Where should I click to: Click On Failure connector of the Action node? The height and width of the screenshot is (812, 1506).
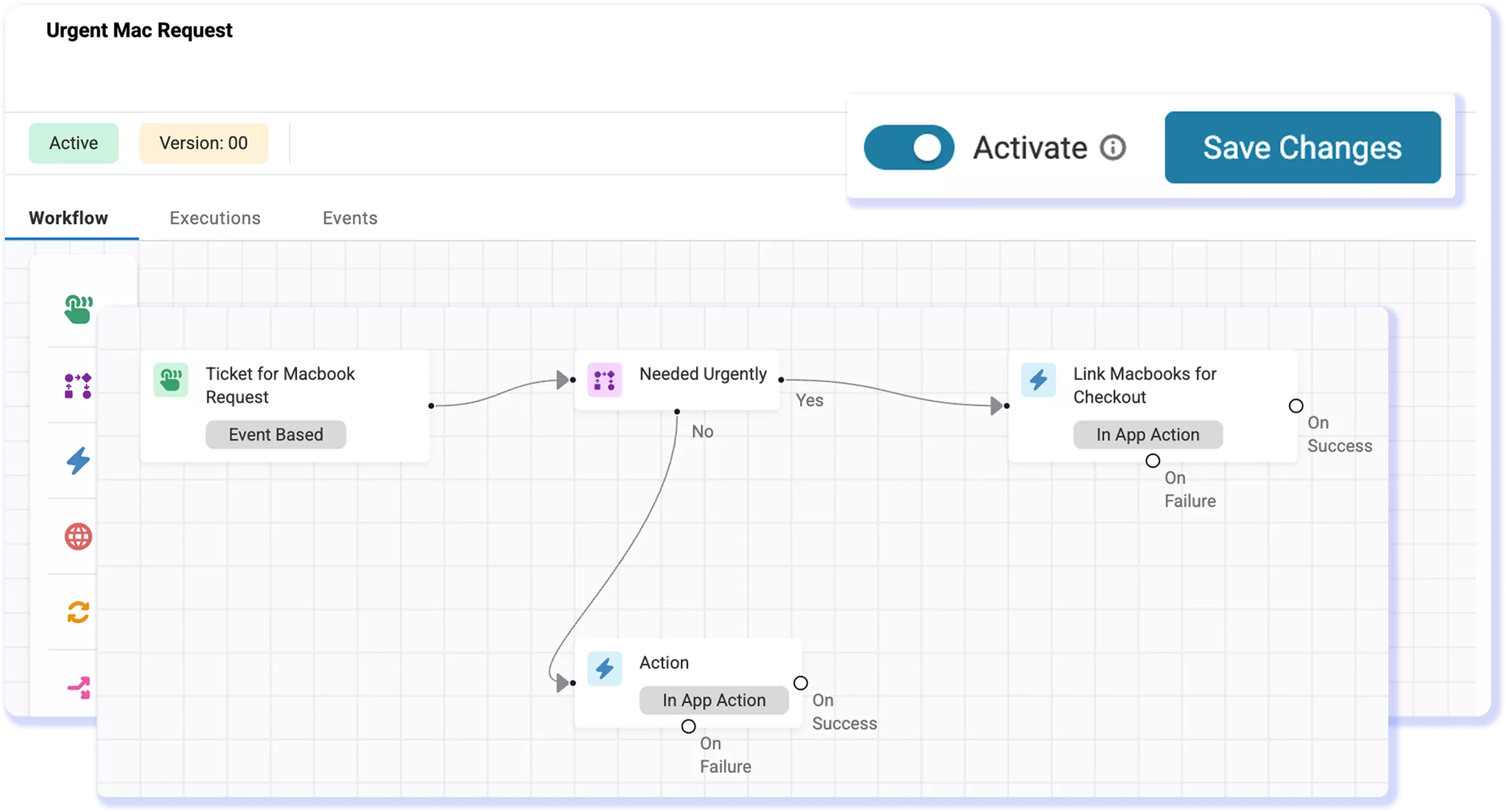[x=689, y=727]
